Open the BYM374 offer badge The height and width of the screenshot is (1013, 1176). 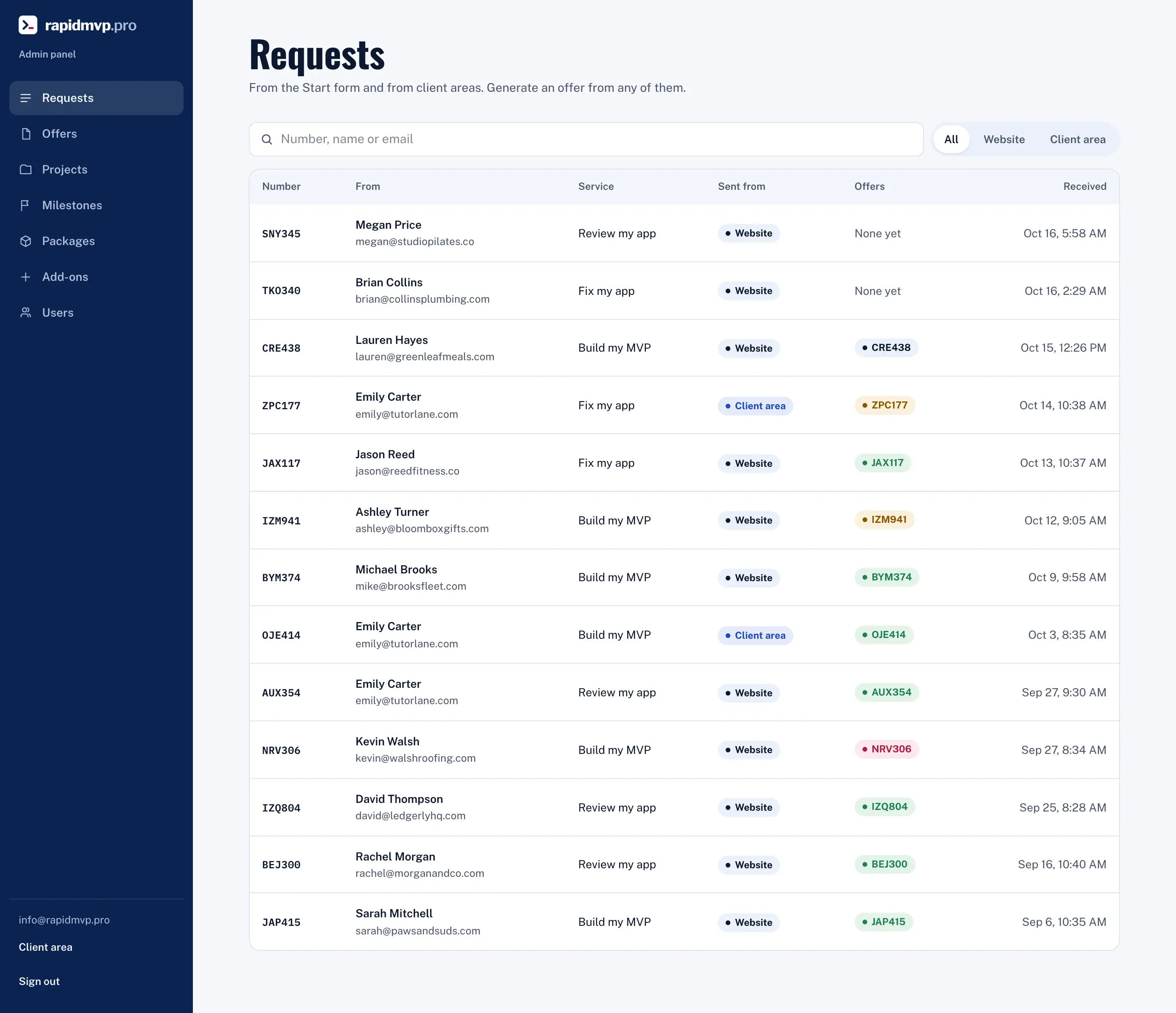point(887,577)
